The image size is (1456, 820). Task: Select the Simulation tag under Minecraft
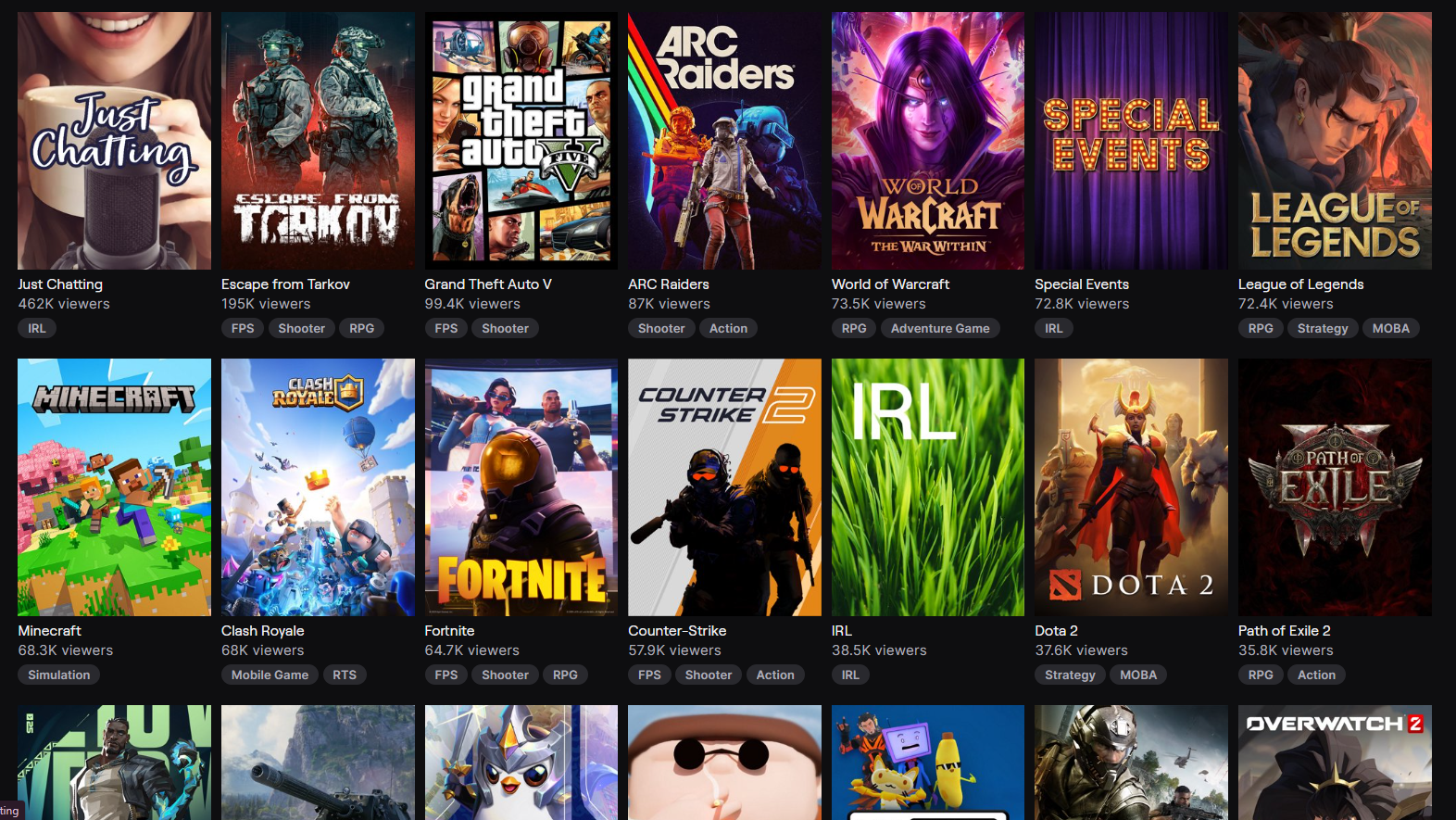[59, 675]
